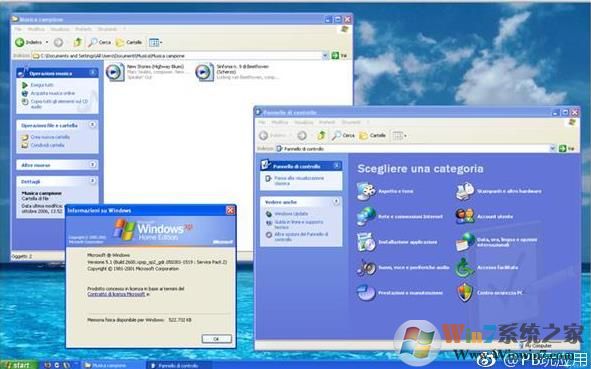Open the address bar dropdown in Musica campione
Screen dimensions: 591x369
[325, 56]
